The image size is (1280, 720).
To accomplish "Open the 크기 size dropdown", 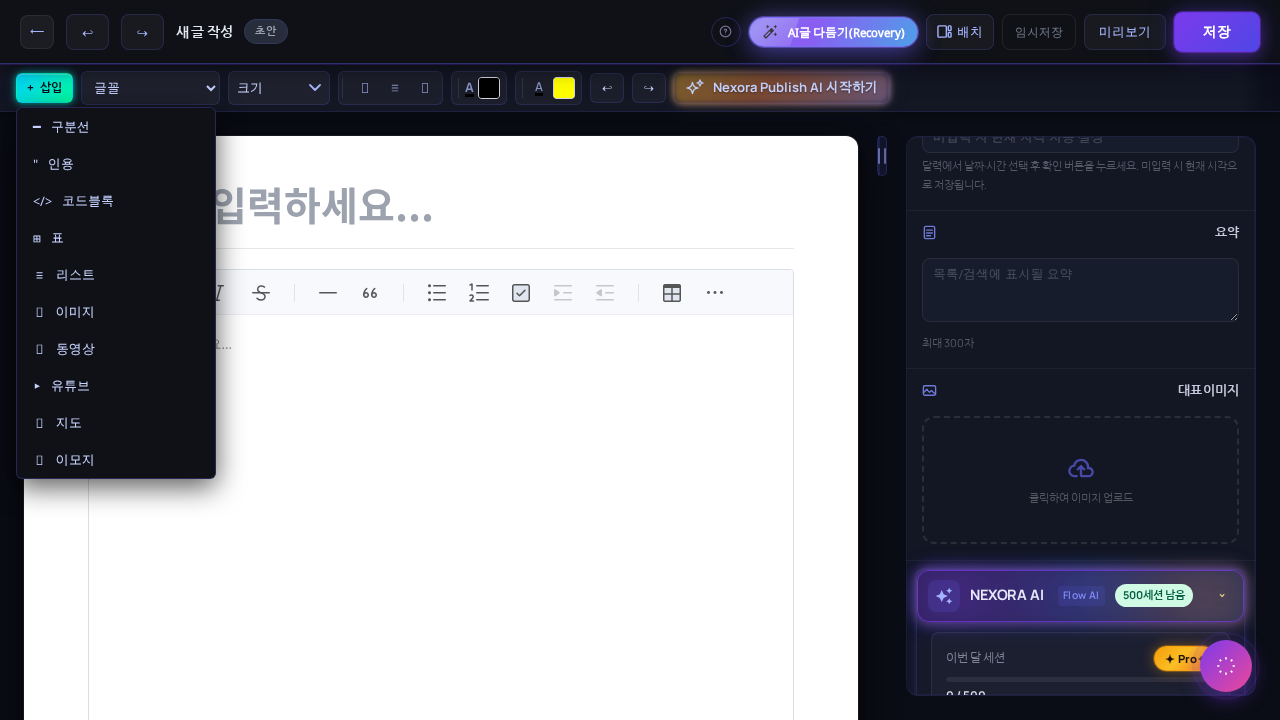I will point(278,88).
